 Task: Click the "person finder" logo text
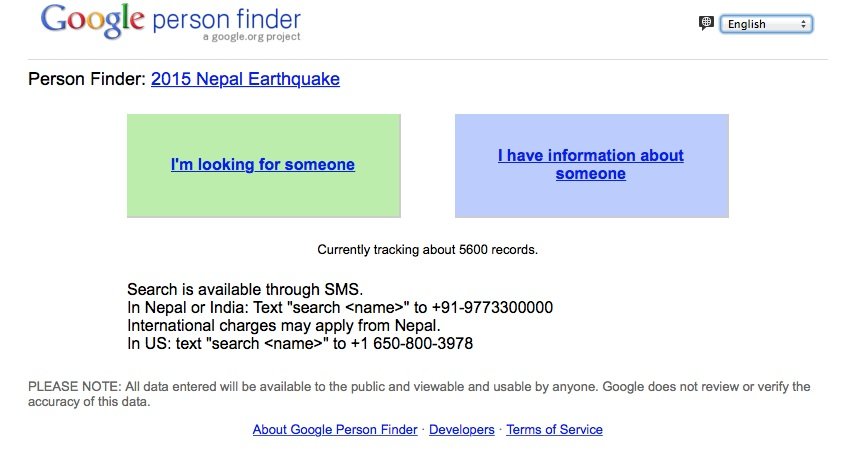pos(226,20)
